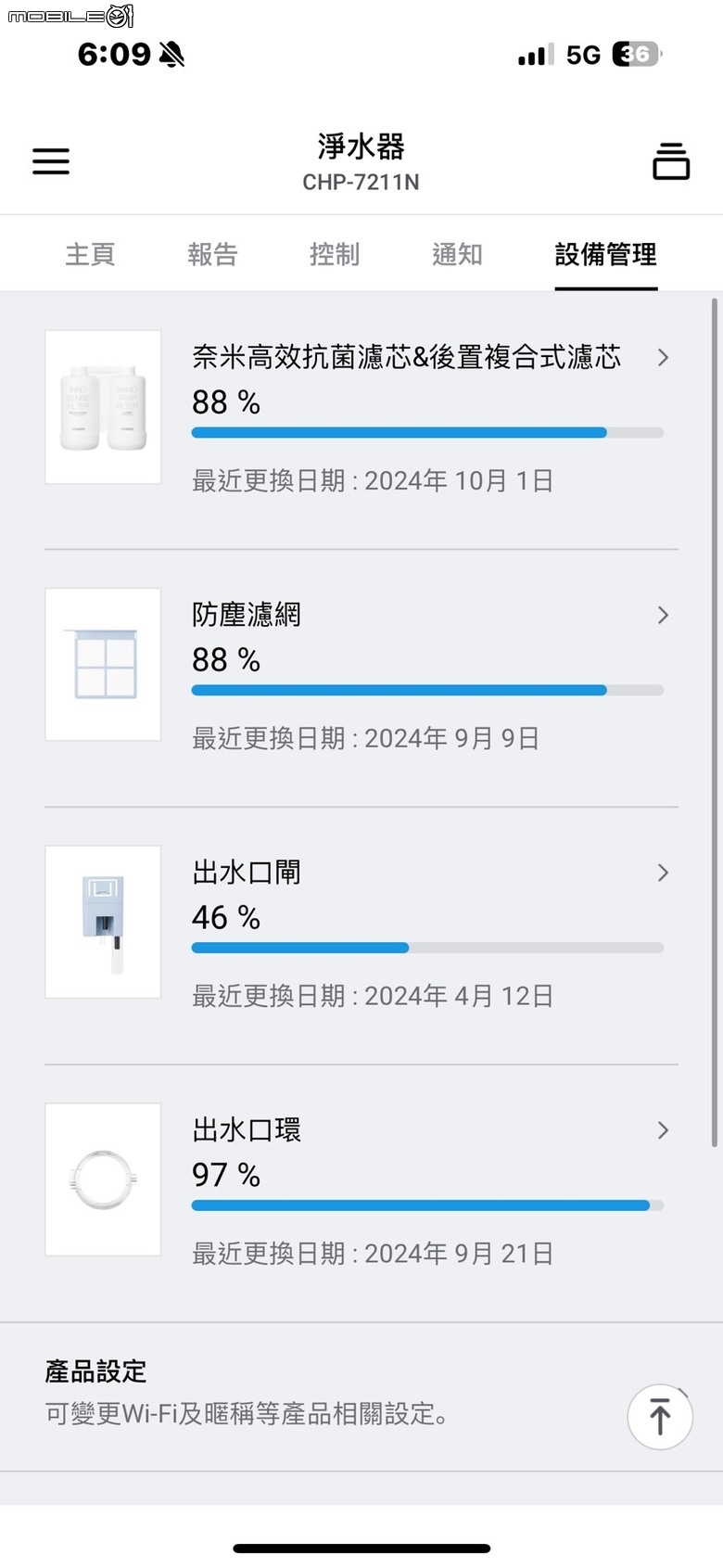This screenshot has height=1568, width=723.
Task: Switch to the 控制 tab
Action: (x=335, y=254)
